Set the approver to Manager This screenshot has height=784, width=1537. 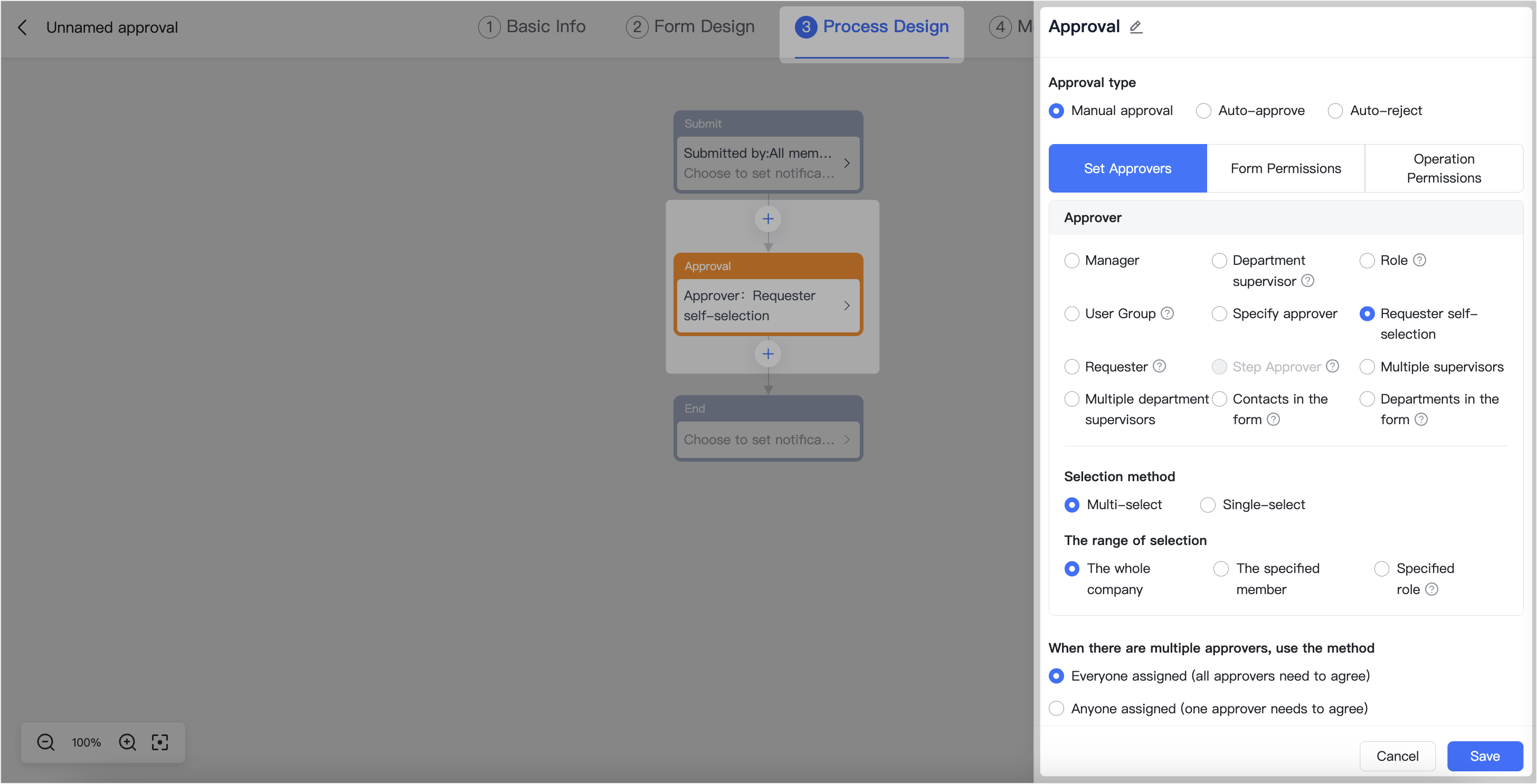click(x=1071, y=260)
